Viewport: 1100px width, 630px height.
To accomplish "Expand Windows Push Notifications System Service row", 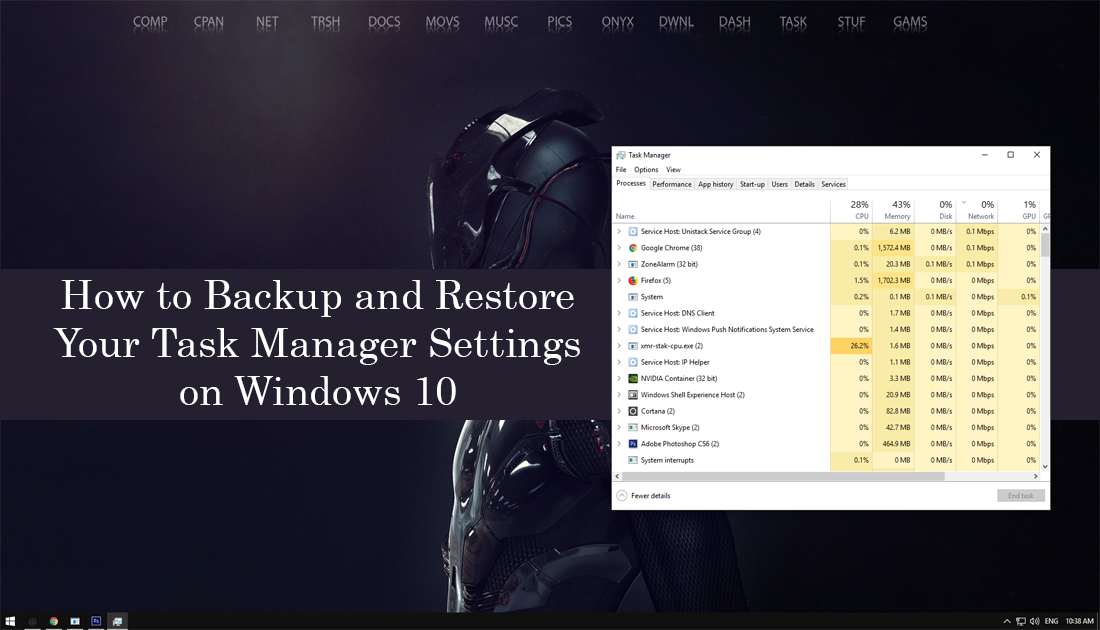I will pyautogui.click(x=619, y=330).
